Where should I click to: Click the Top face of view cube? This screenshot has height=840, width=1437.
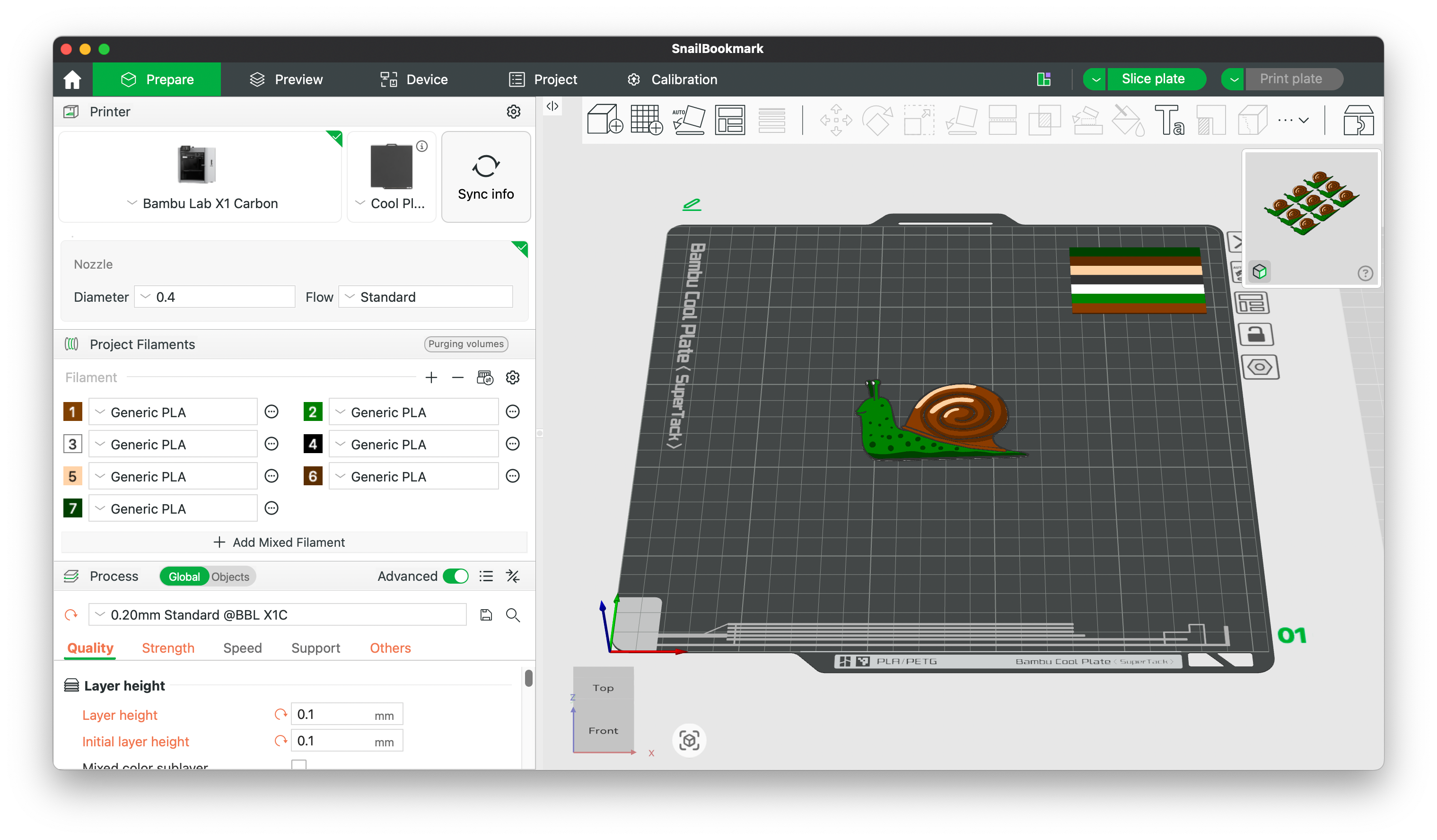(603, 688)
